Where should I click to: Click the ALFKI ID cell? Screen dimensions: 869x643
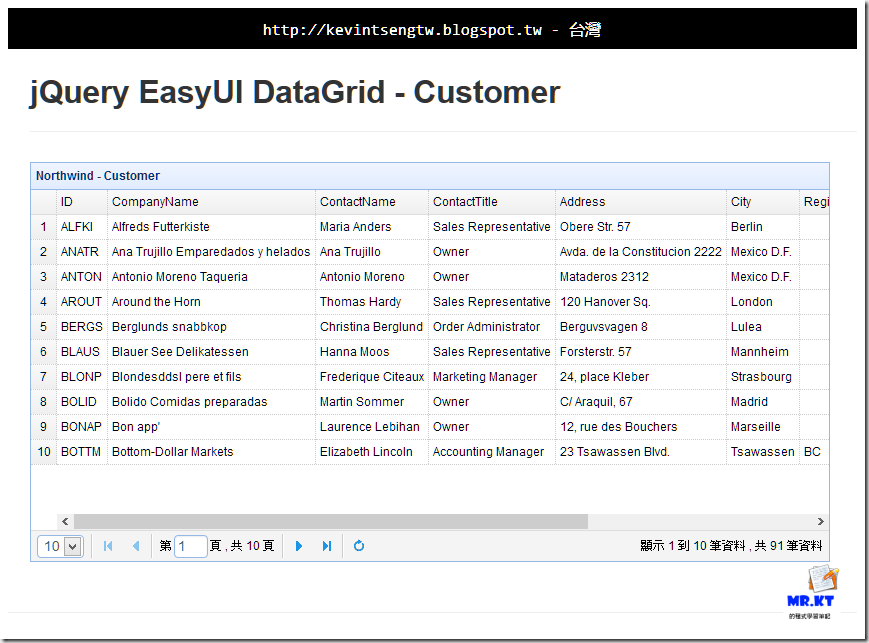81,227
